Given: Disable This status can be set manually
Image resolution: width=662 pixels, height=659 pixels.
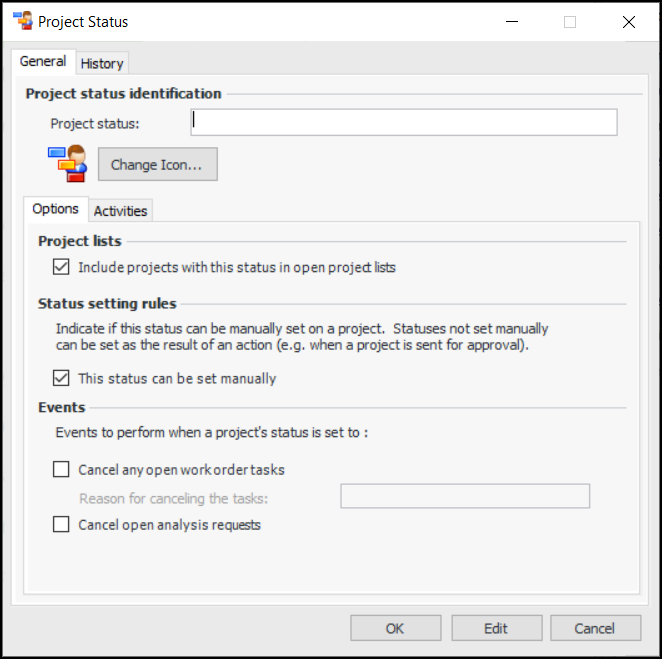Looking at the screenshot, I should click(x=61, y=378).
